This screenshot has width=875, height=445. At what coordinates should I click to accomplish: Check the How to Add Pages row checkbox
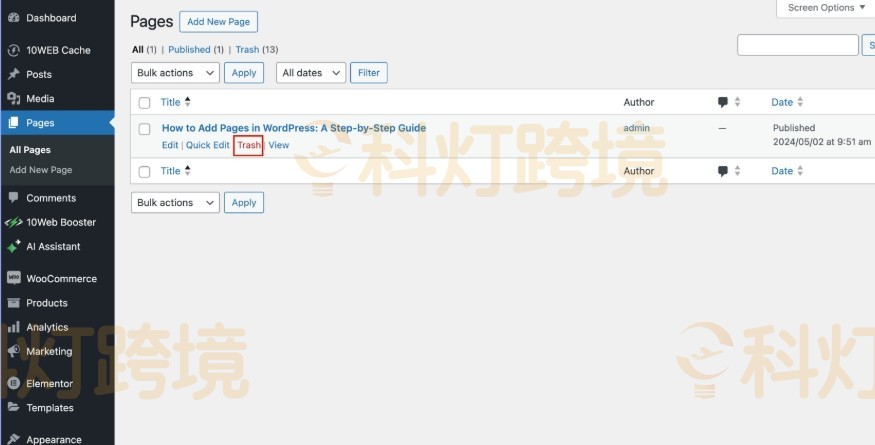point(145,129)
